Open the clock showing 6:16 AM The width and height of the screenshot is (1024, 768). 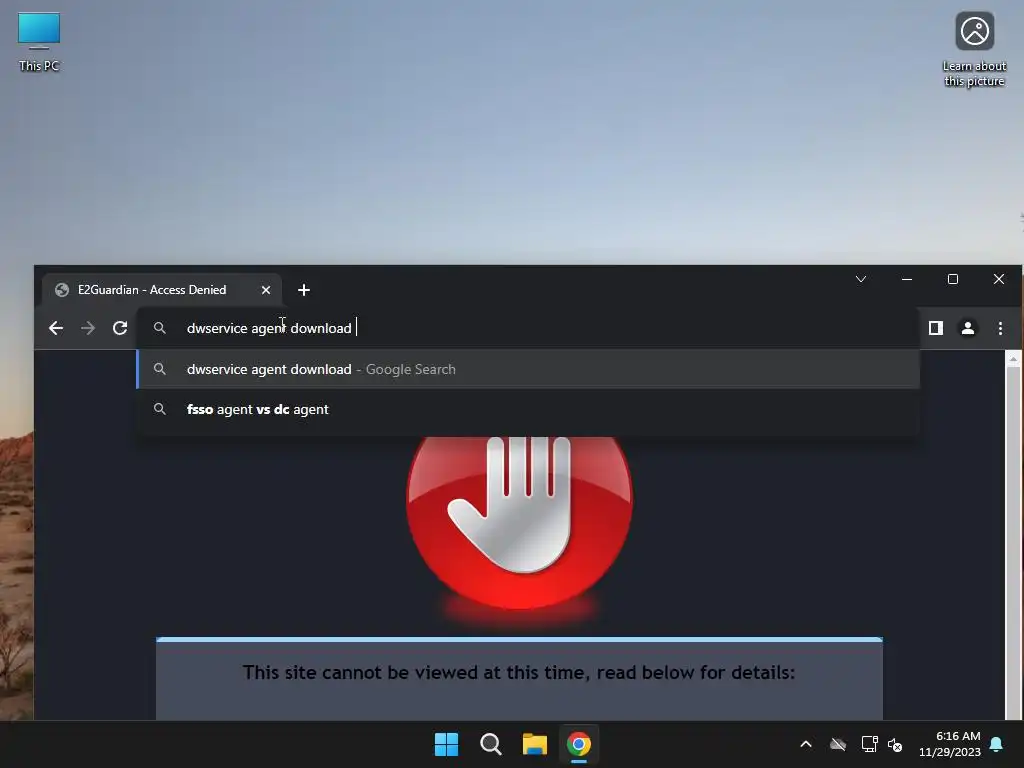coord(950,744)
